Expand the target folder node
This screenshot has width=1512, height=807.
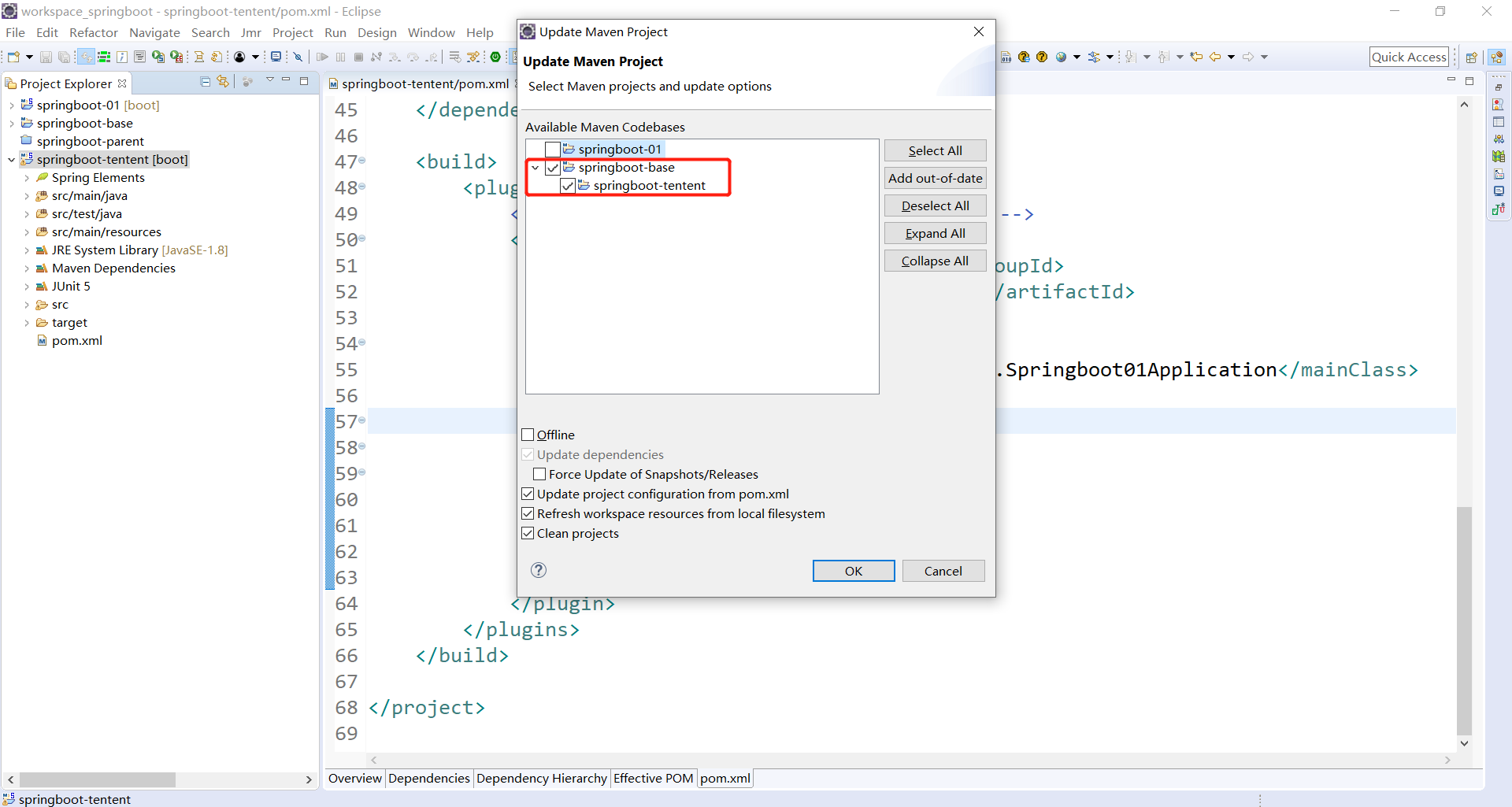[x=27, y=323]
